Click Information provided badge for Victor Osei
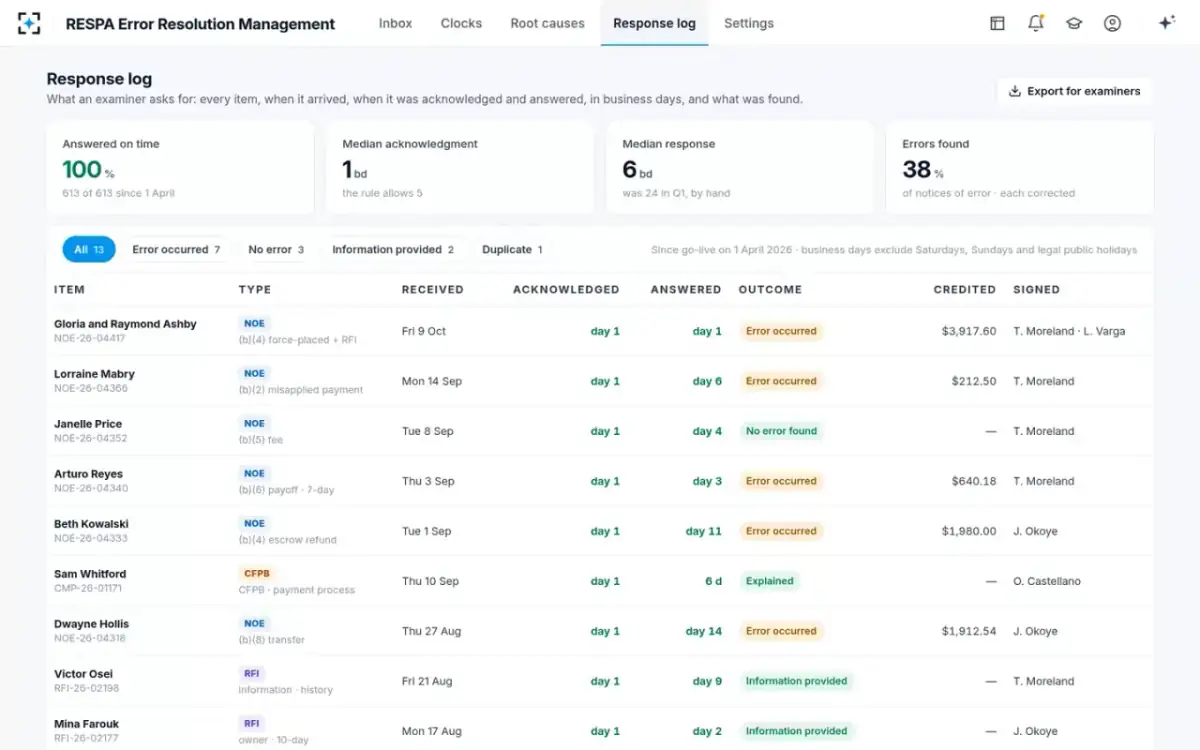Image resolution: width=1200 pixels, height=750 pixels. pos(796,681)
